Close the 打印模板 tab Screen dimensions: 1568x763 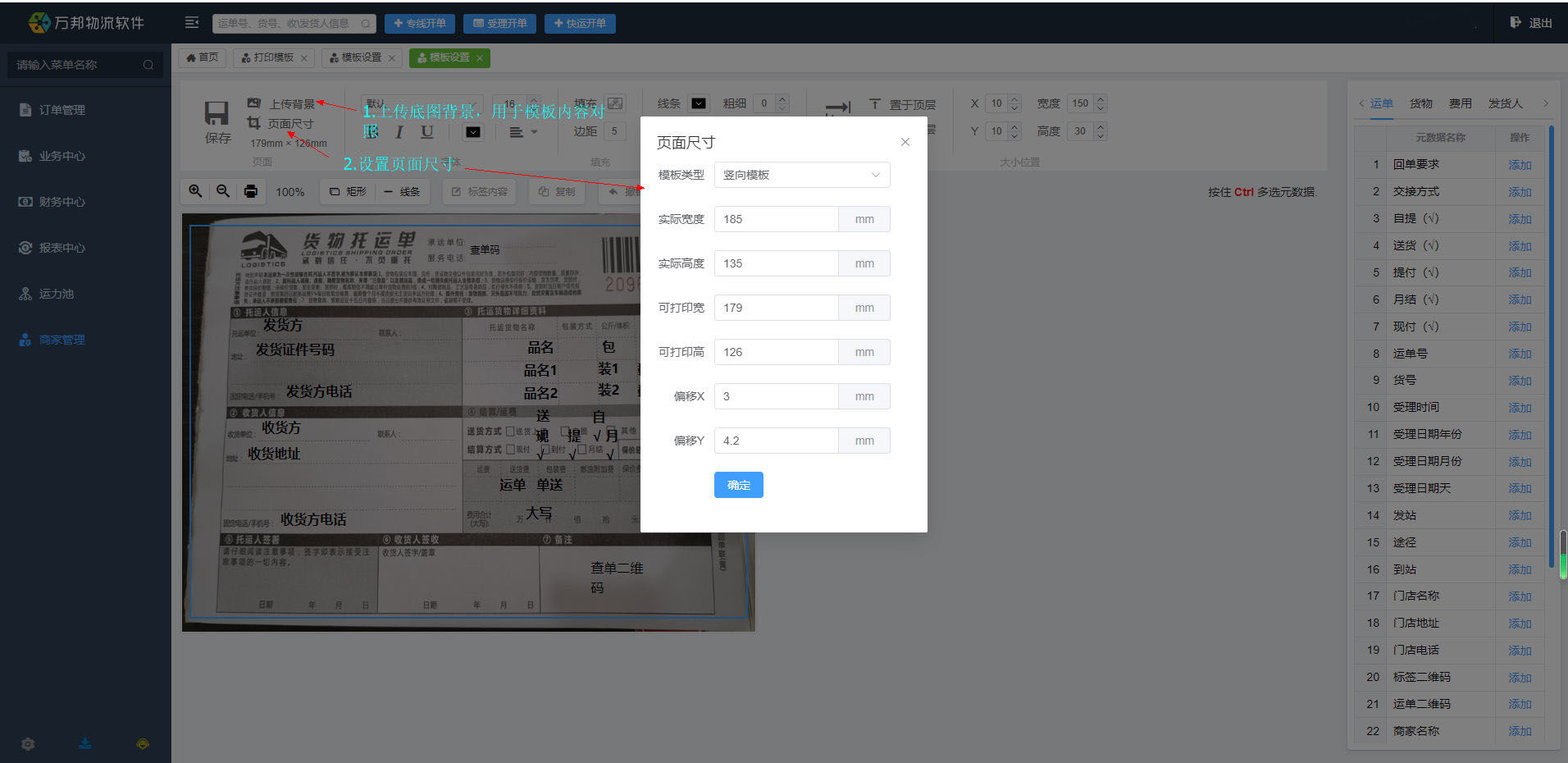tap(304, 58)
